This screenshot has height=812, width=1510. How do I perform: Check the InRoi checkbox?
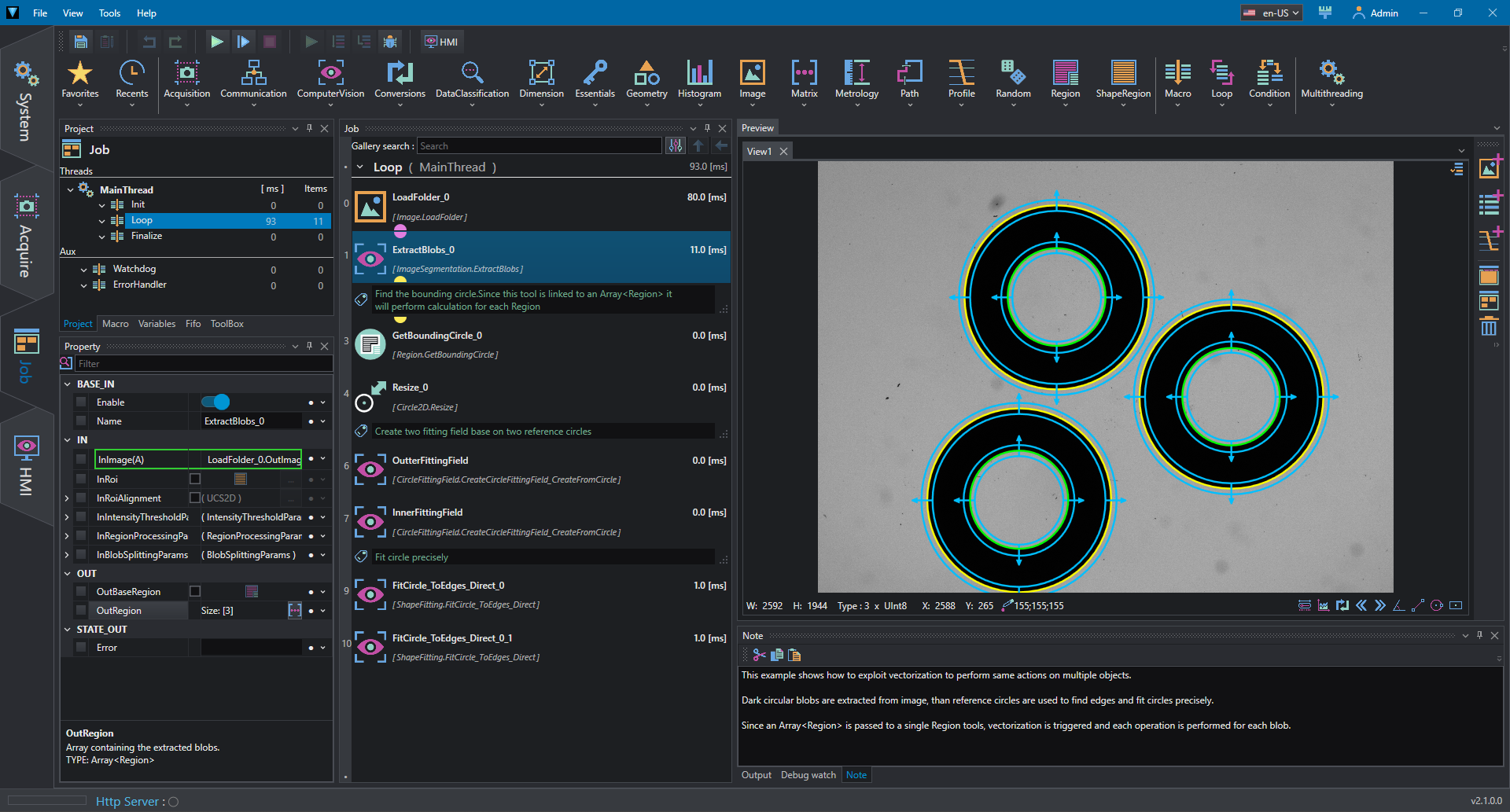[x=195, y=479]
